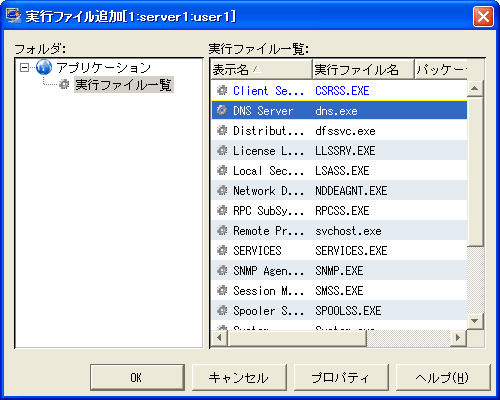Viewport: 500px width, 400px height.
Task: Click the NDDEAGNT.EXE file name cell
Action: click(x=351, y=191)
